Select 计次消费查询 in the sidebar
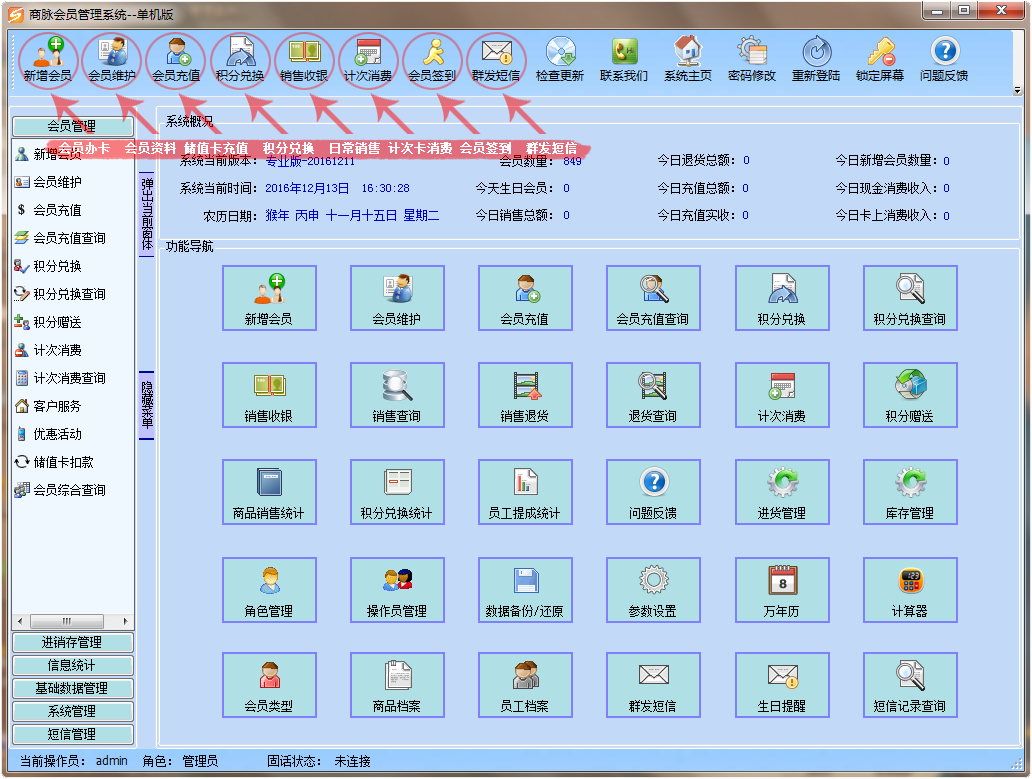Image resolution: width=1032 pixels, height=779 pixels. 61,378
